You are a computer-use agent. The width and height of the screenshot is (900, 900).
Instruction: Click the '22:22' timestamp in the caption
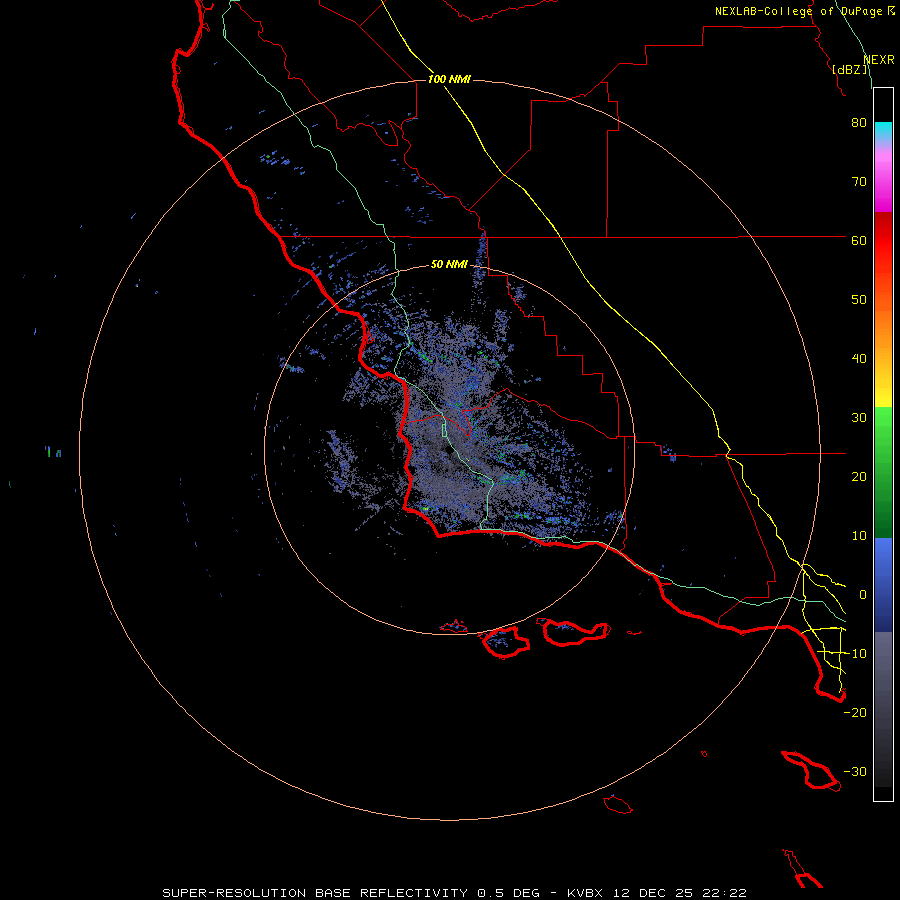[724, 893]
